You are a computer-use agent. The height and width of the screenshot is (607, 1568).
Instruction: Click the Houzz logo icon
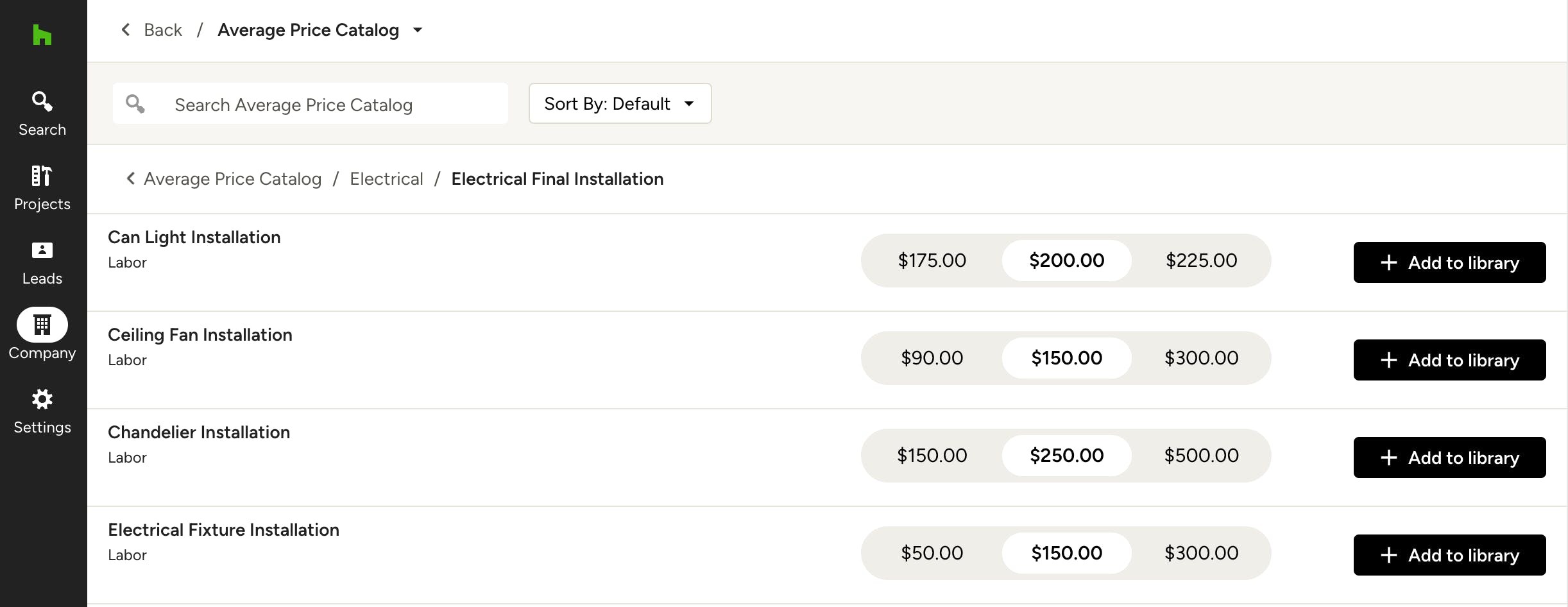pyautogui.click(x=42, y=35)
